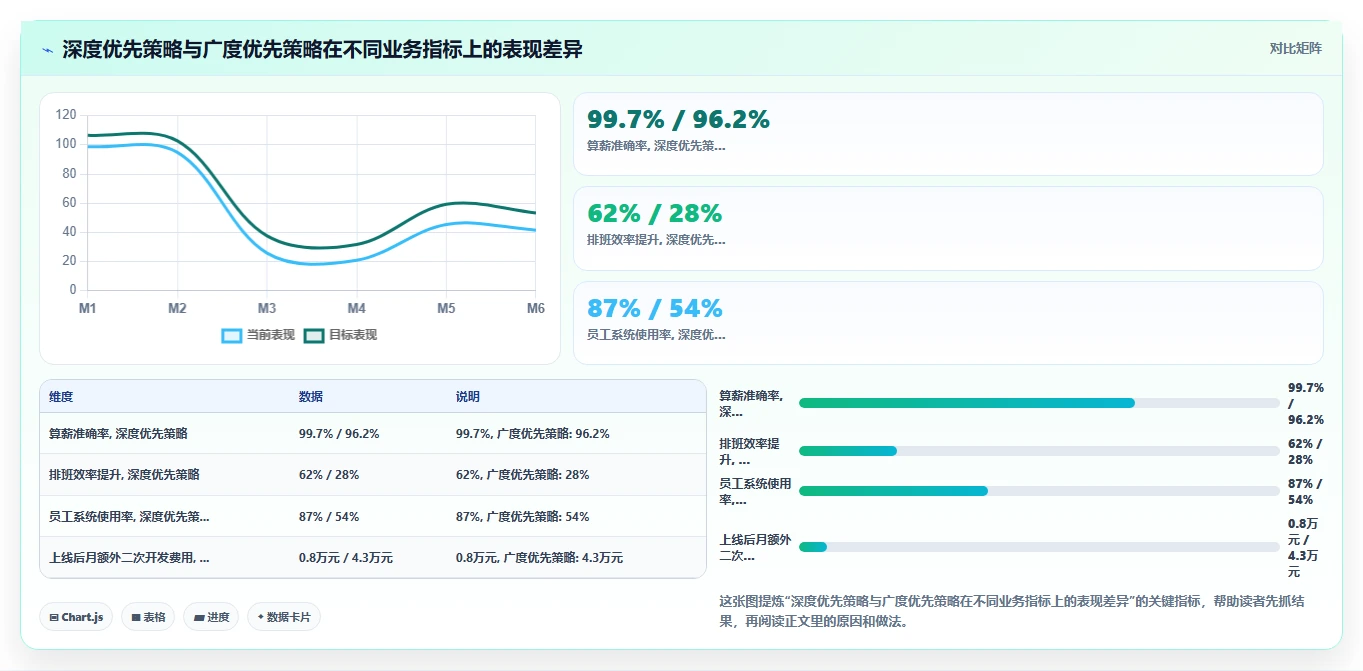Toggle the 当前表现 legend series
The height and width of the screenshot is (671, 1363).
click(x=258, y=335)
